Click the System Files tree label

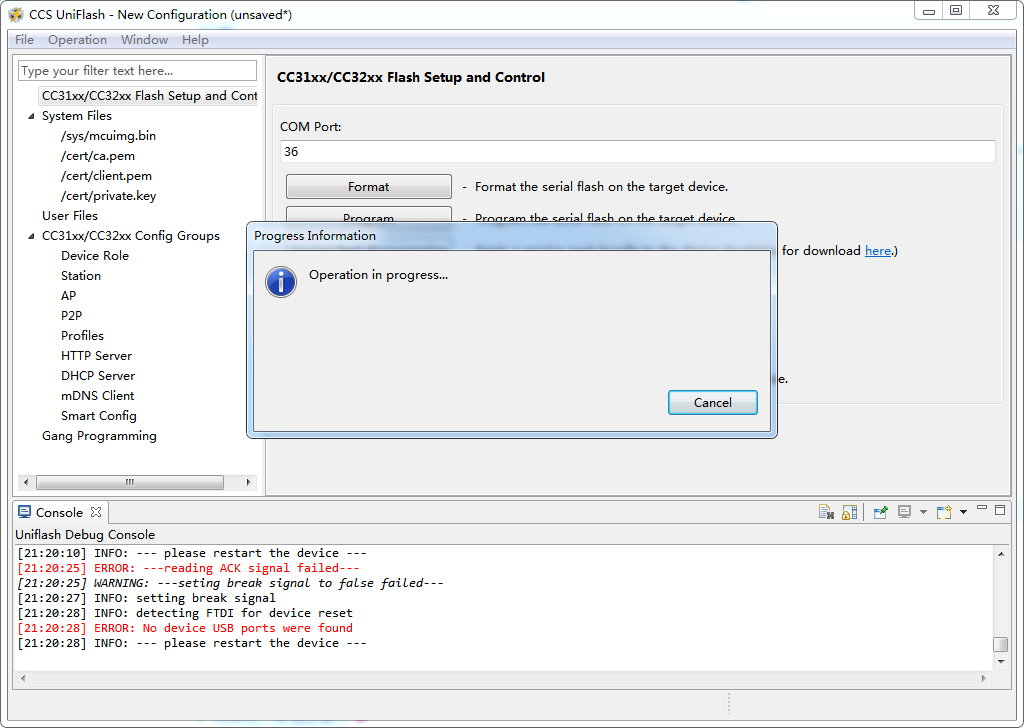[x=76, y=116]
